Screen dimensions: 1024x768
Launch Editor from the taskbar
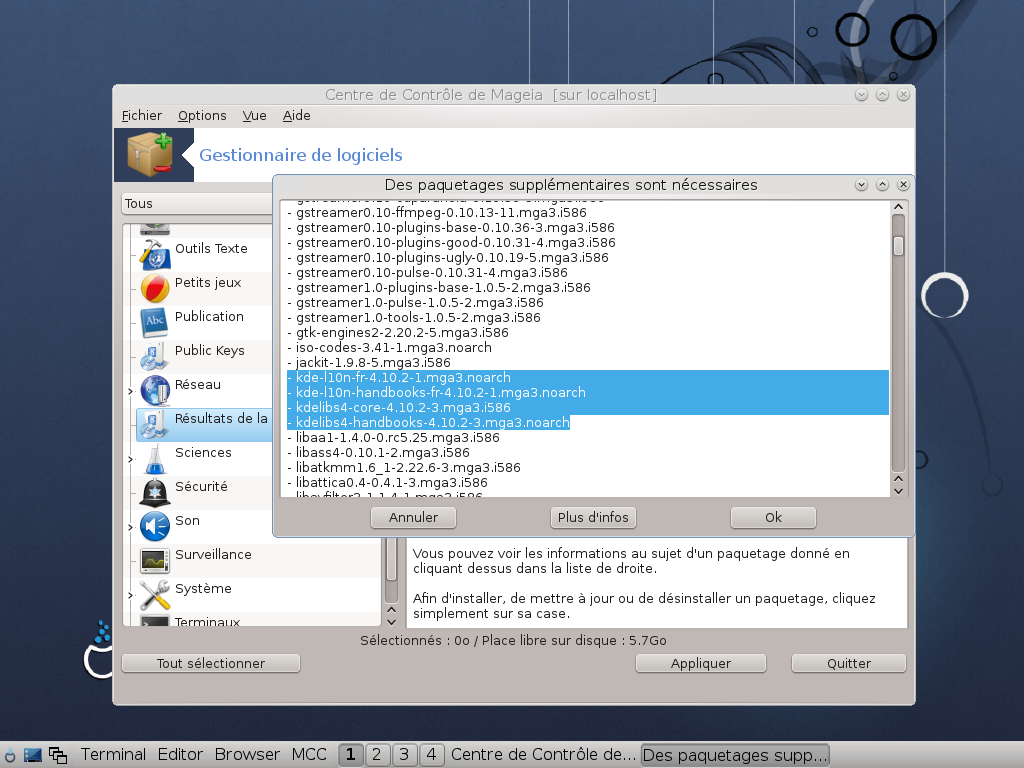point(180,755)
